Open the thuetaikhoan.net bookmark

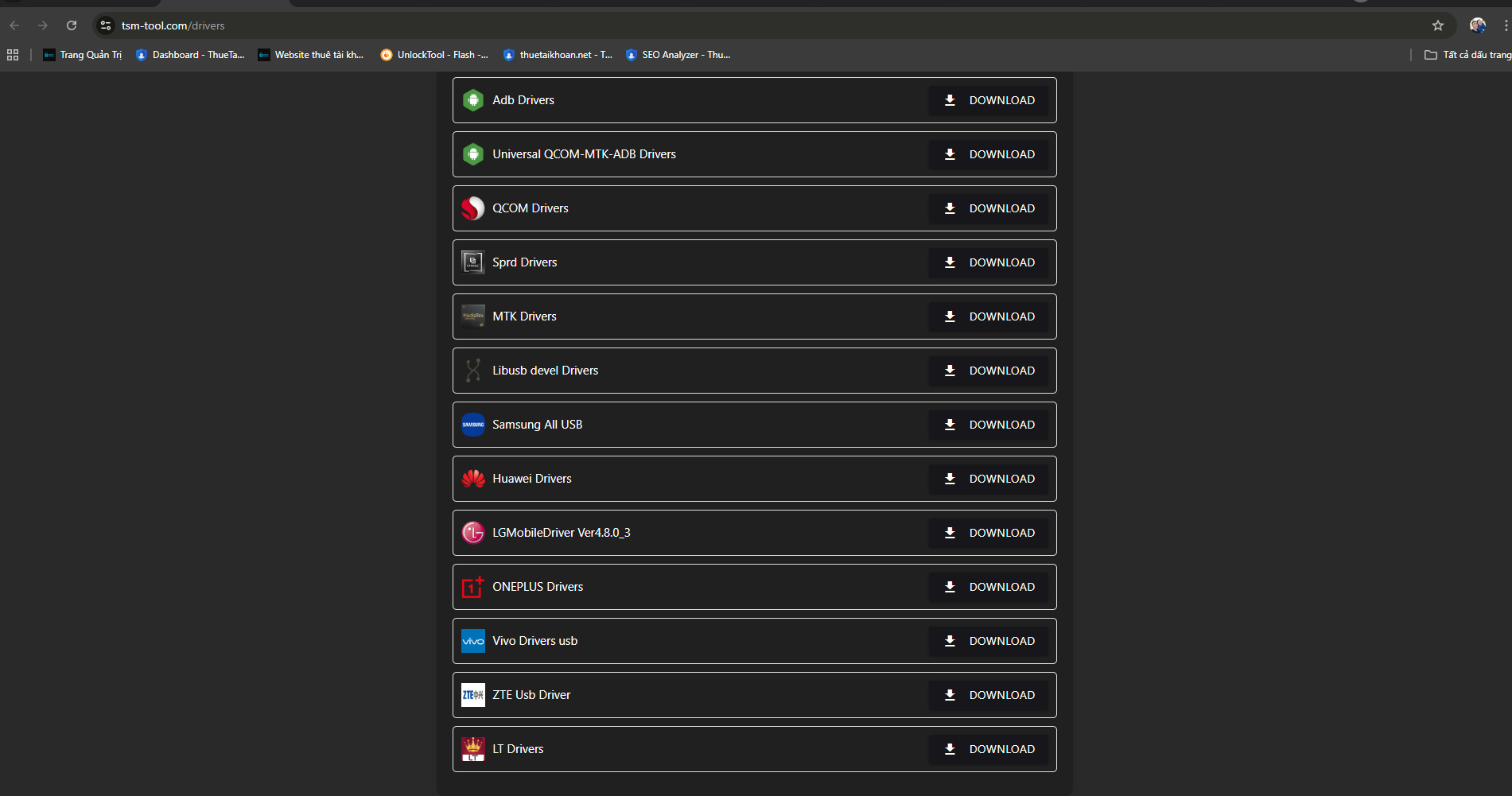558,55
